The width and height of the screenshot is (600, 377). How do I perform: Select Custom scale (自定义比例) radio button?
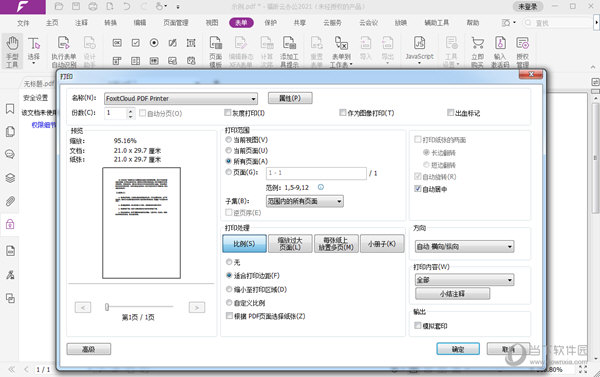point(229,302)
